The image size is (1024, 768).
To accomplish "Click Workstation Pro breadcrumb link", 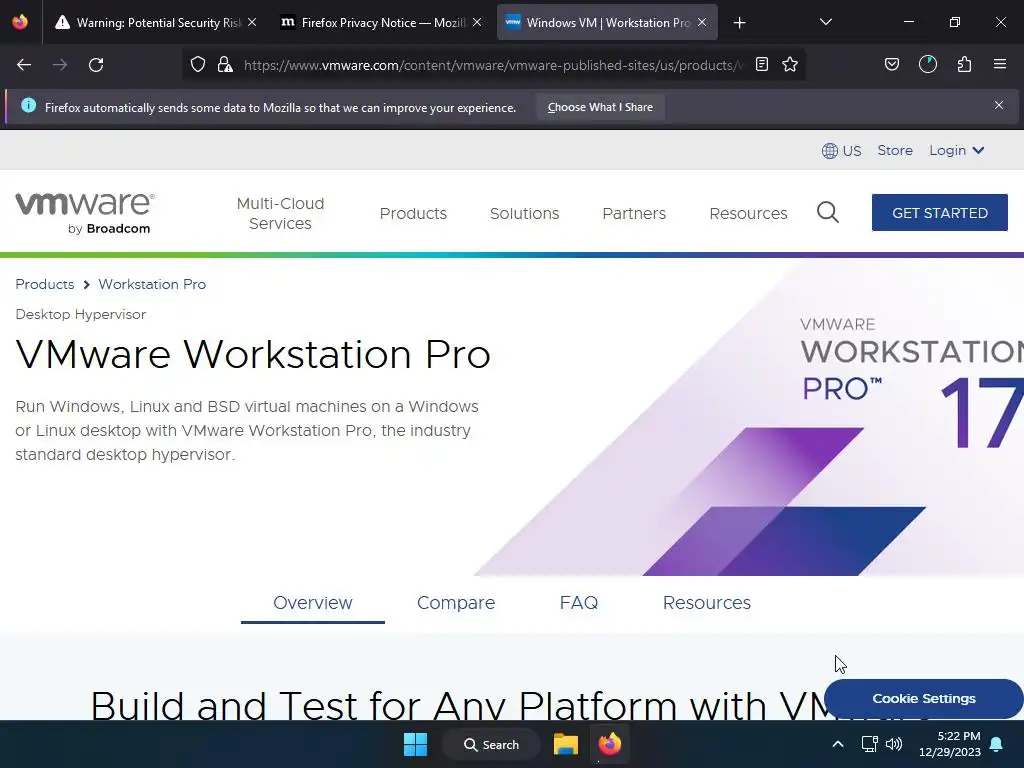I will pyautogui.click(x=152, y=284).
